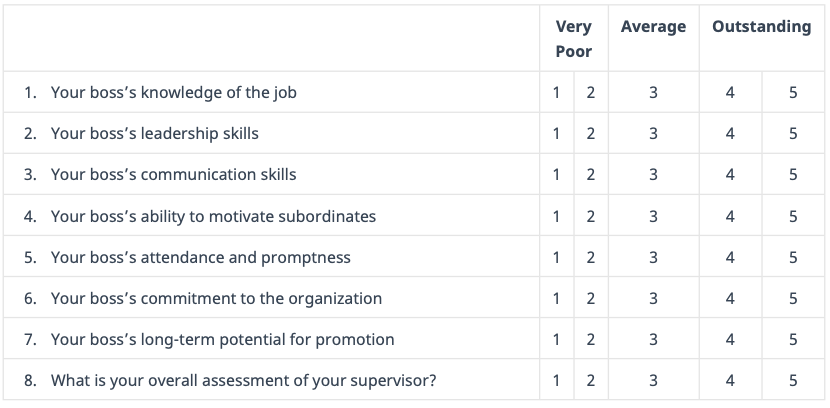
Task: Click the "Very Poor" column header
Action: click(x=573, y=39)
